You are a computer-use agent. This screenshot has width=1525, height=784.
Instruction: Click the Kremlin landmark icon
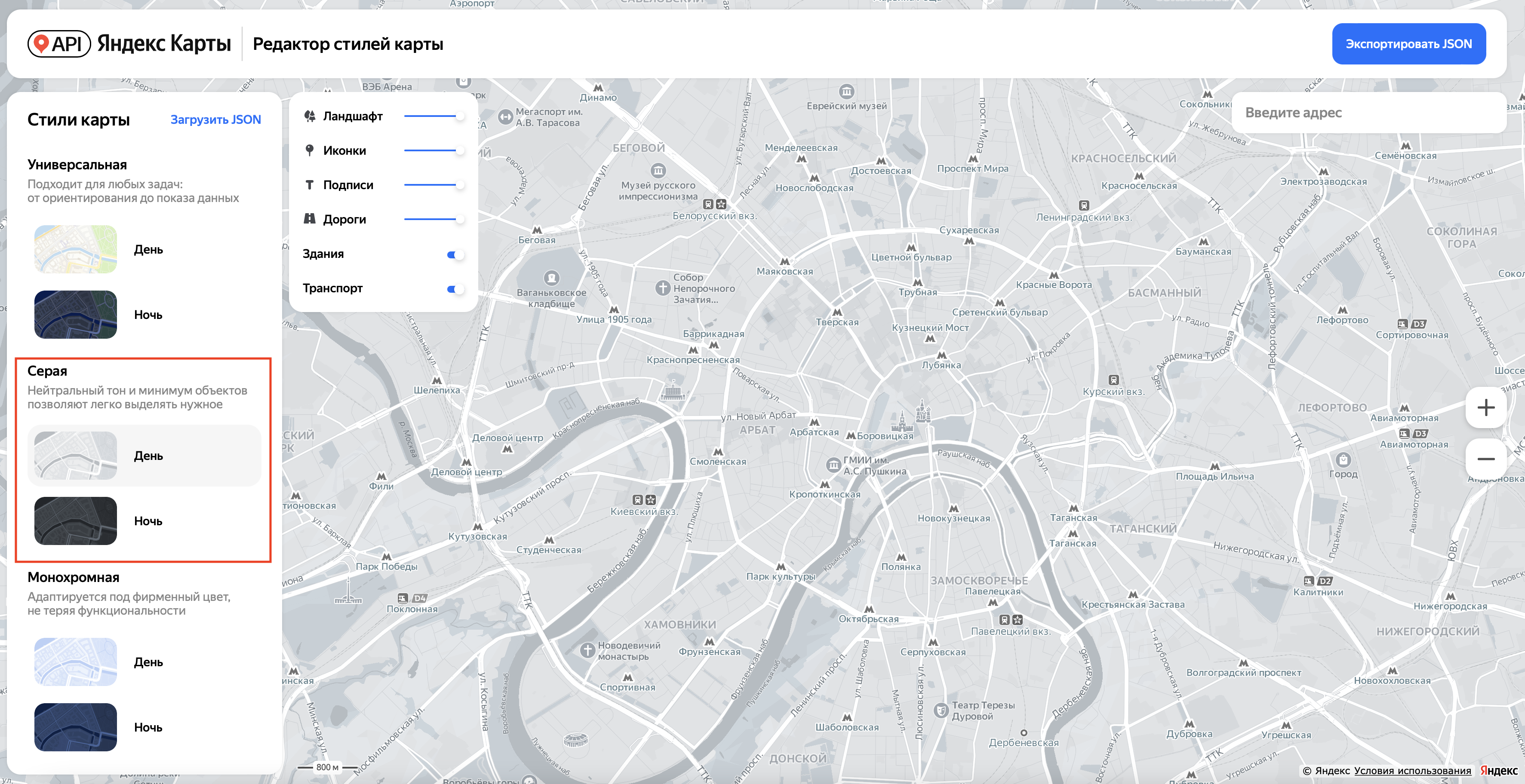903,421
